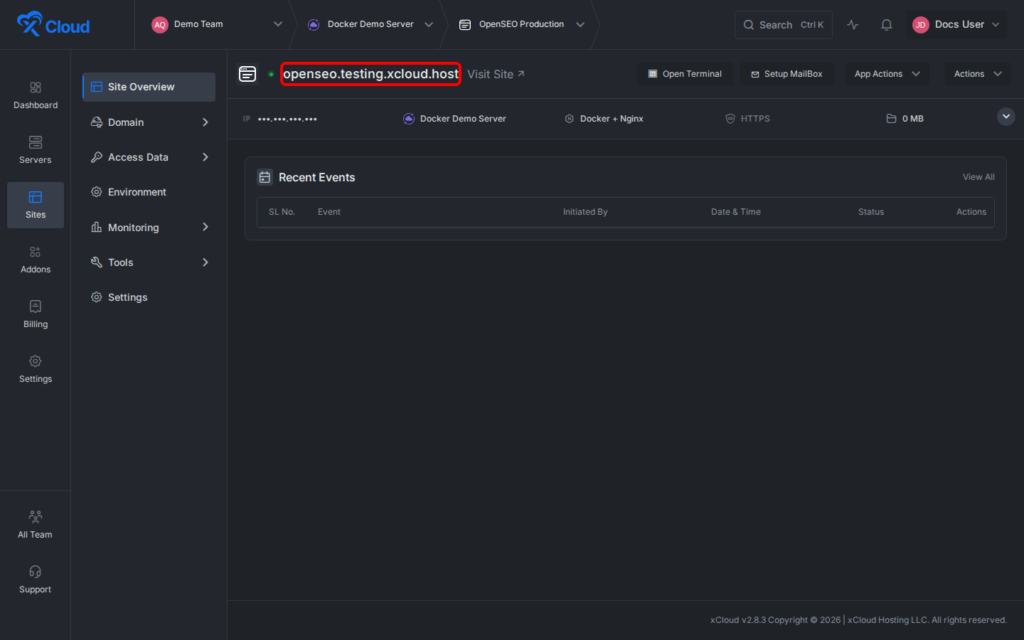Open global Settings in the left sidebar

coord(35,369)
